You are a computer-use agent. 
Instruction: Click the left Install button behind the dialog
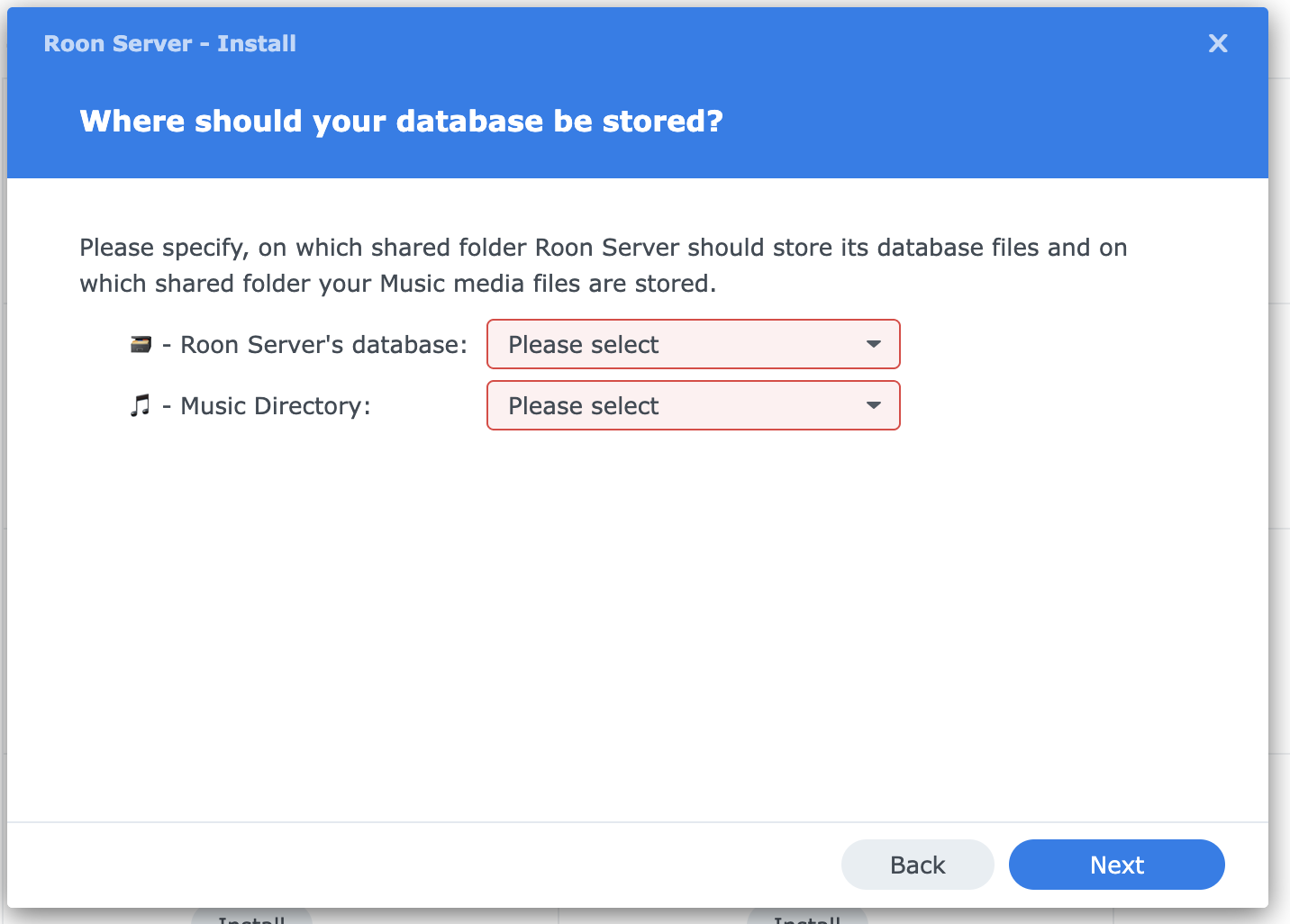tap(251, 917)
